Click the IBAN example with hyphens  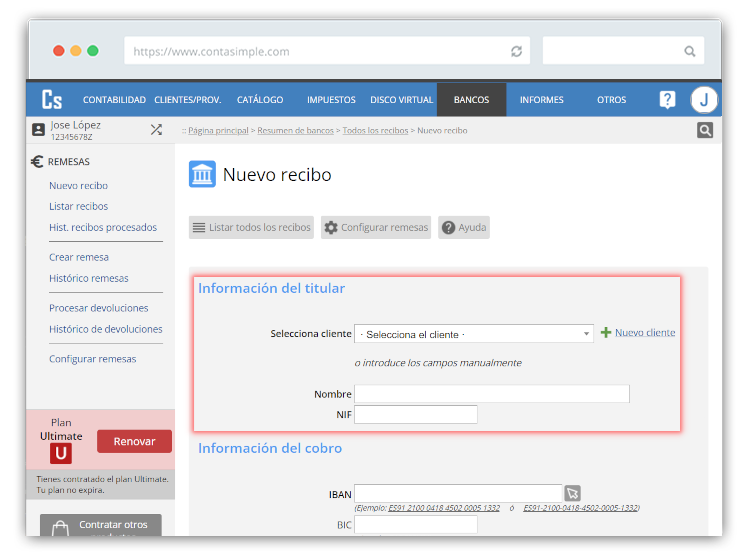(581, 508)
